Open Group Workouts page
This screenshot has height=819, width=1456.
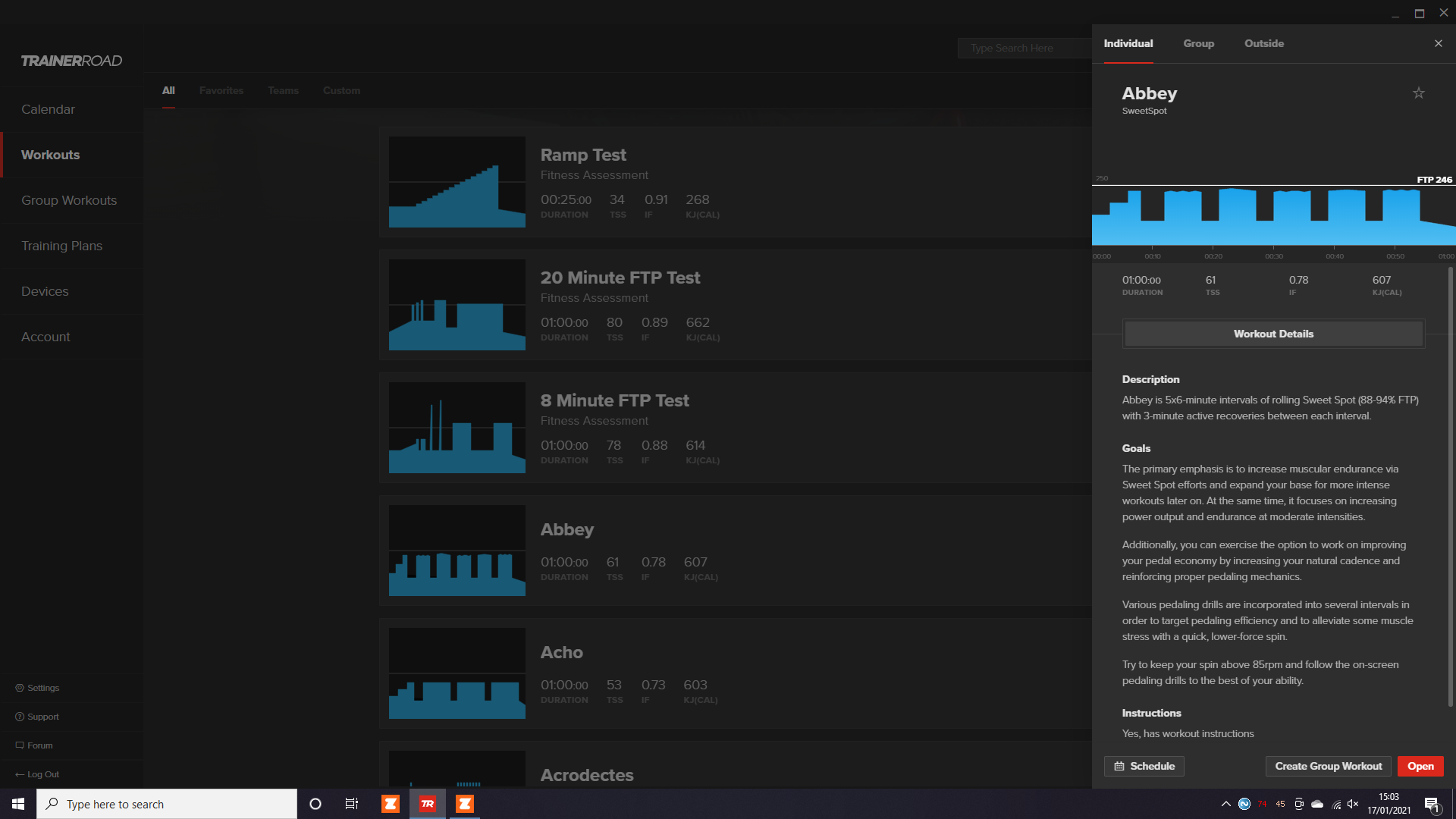tap(69, 200)
